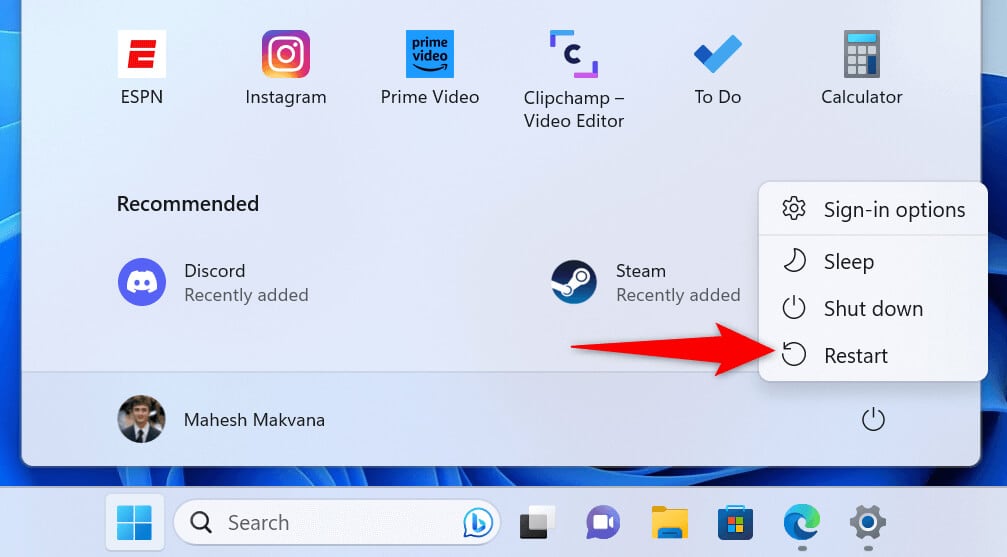The height and width of the screenshot is (557, 1007).
Task: Open File Explorer on taskbar
Action: pyautogui.click(x=669, y=522)
